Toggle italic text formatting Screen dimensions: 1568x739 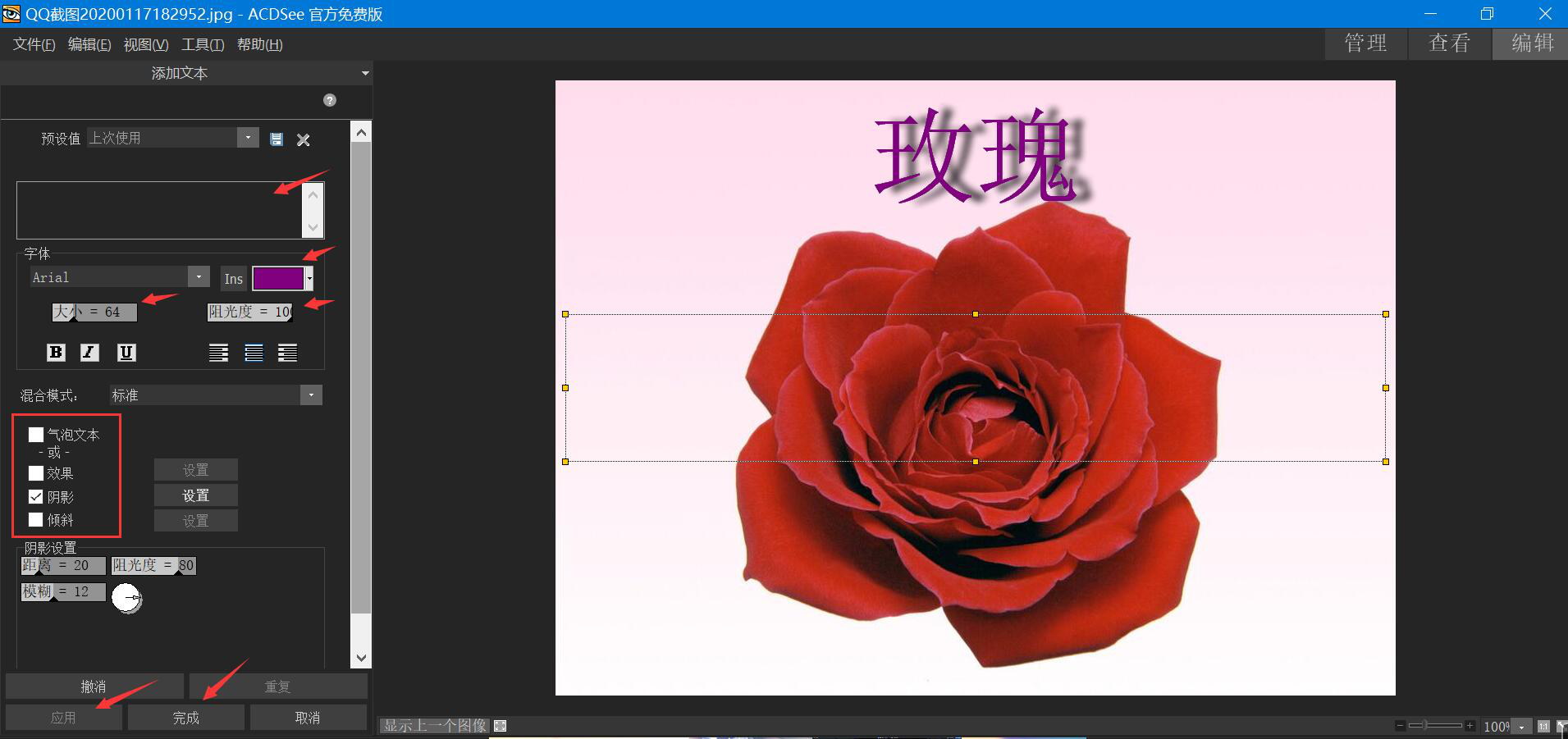tap(89, 353)
